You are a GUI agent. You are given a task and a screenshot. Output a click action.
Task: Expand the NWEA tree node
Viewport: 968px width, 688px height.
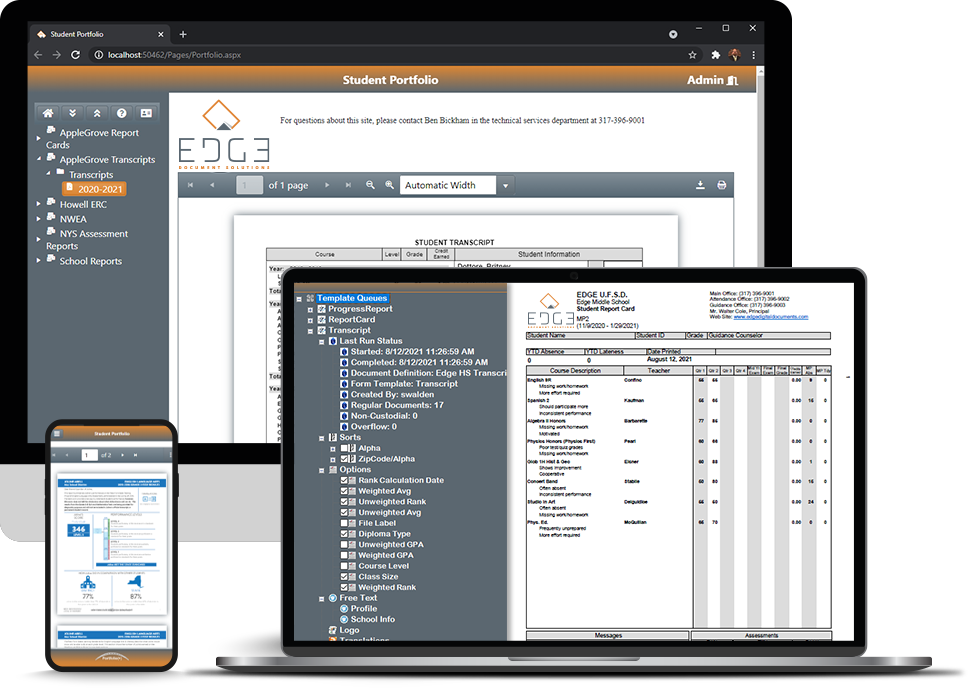(x=38, y=219)
